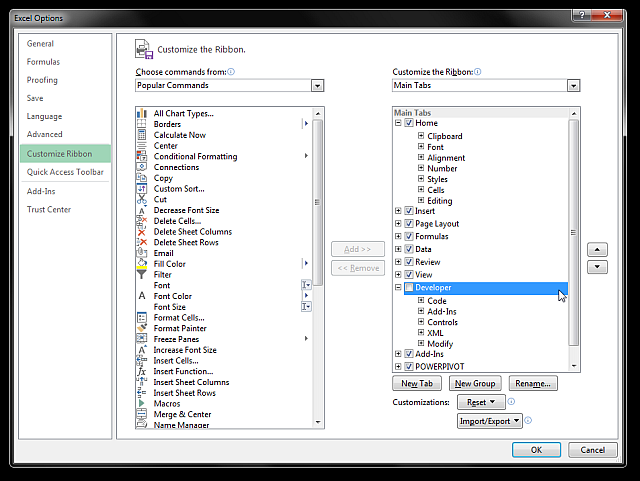Image resolution: width=640 pixels, height=481 pixels.
Task: Open the Customize the Ribbon dropdown
Action: (573, 85)
